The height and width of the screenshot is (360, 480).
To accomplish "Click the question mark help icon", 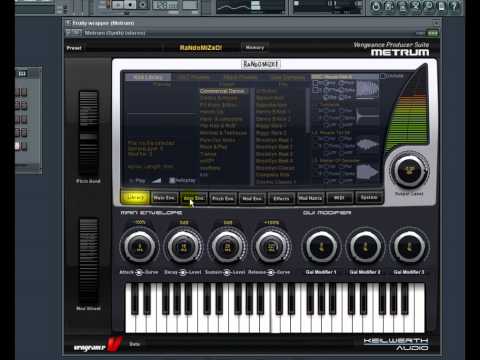I will (454, 6).
